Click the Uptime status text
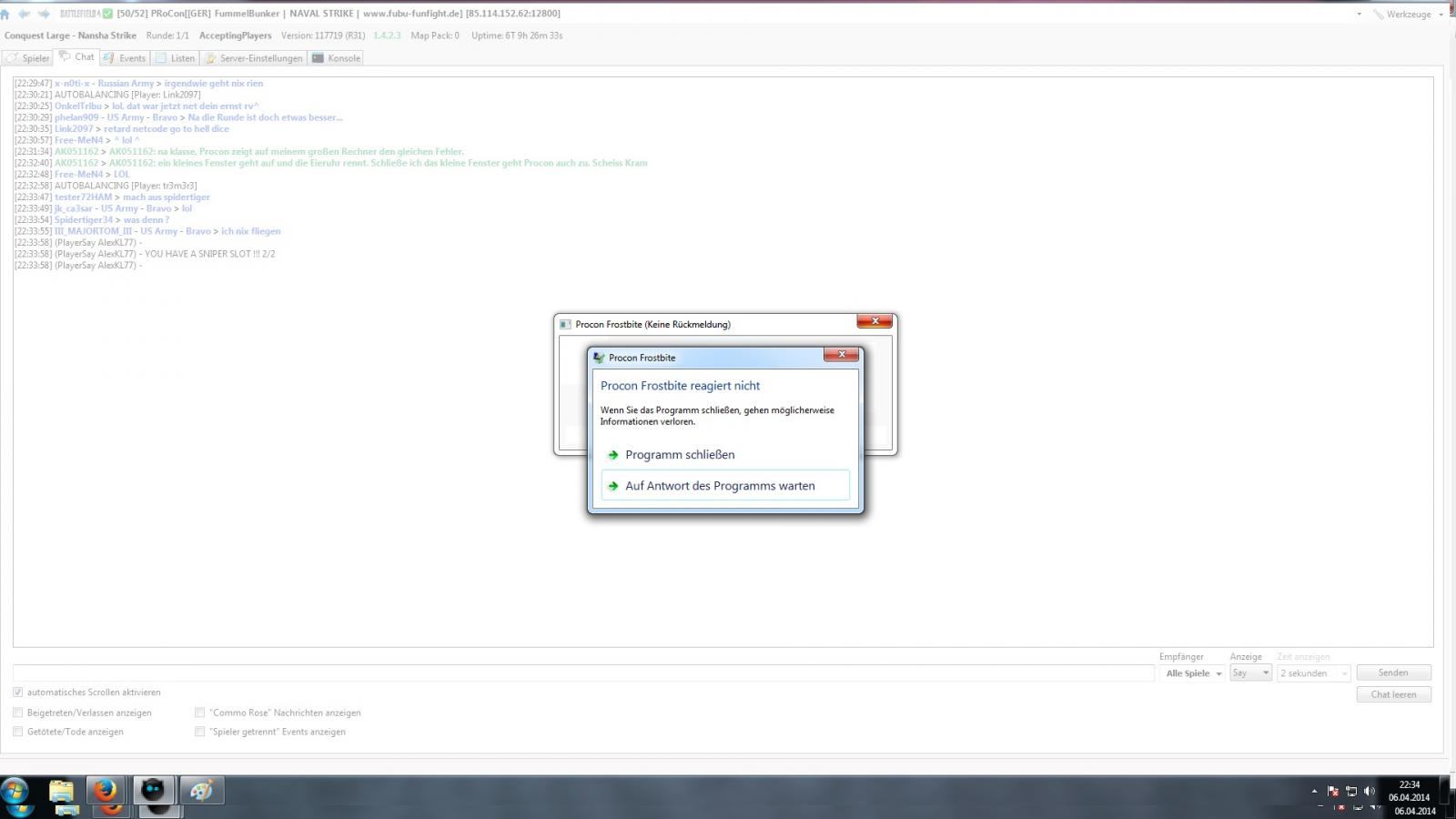1456x819 pixels. tap(517, 35)
